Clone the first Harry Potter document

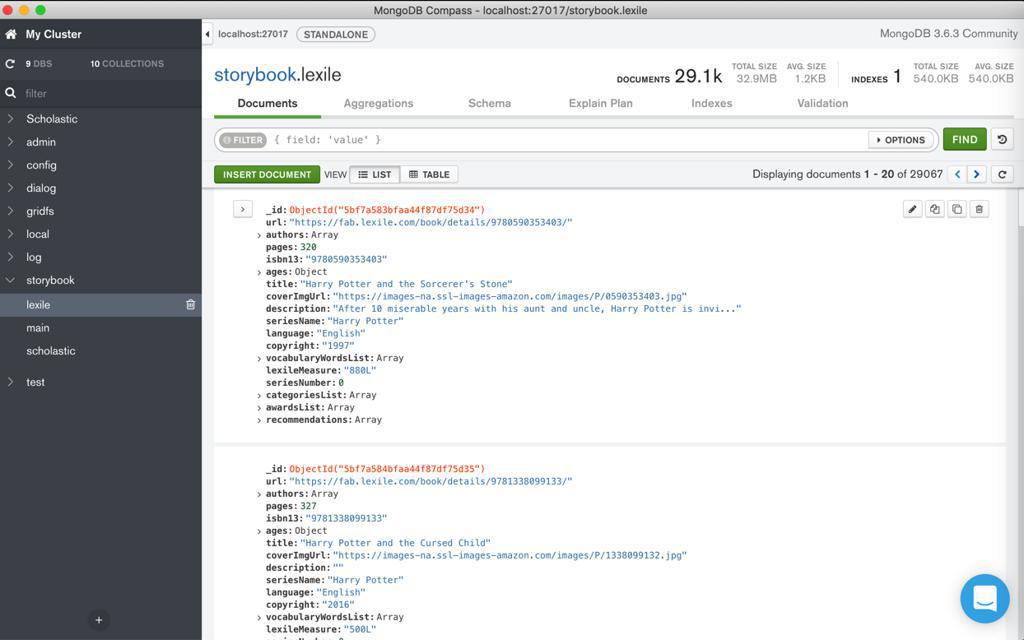click(957, 209)
